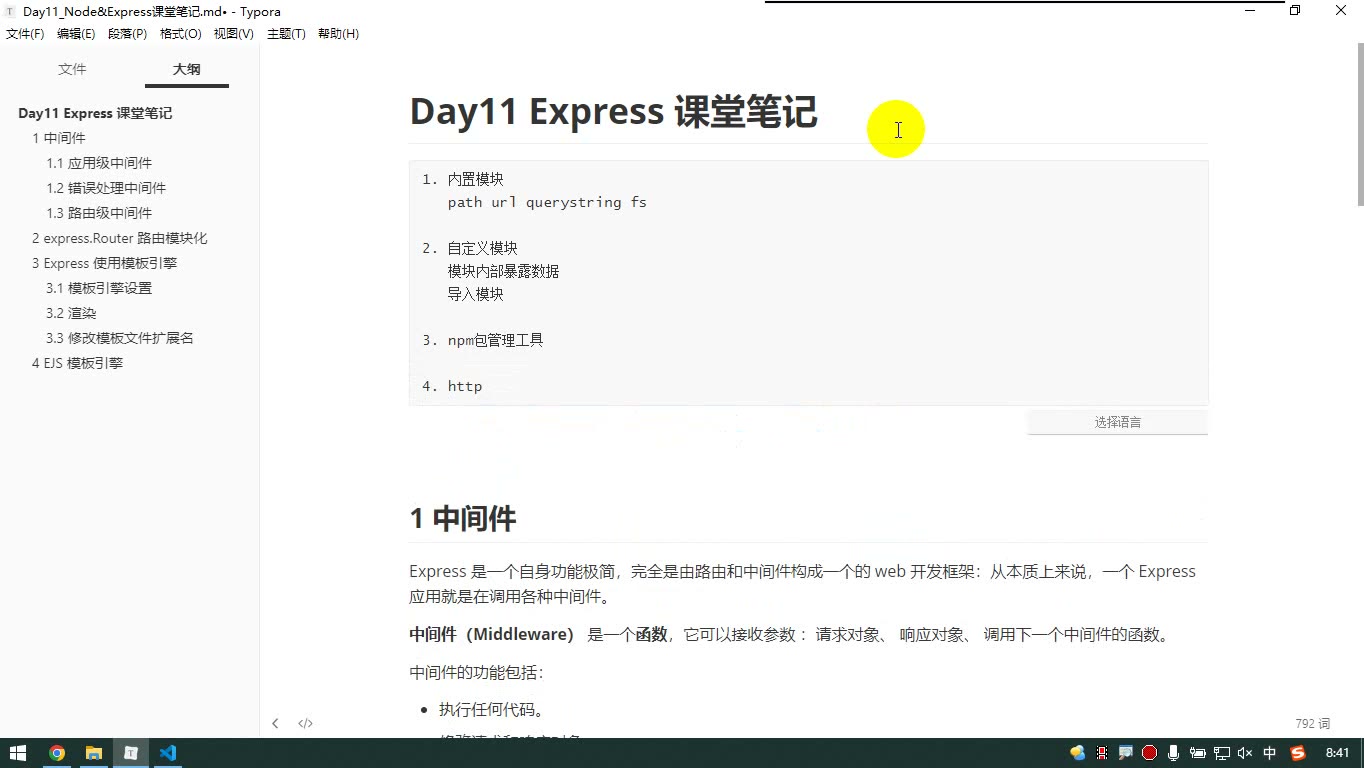Switch to the 文件 sidebar tab
This screenshot has height=768, width=1364.
pyautogui.click(x=72, y=69)
